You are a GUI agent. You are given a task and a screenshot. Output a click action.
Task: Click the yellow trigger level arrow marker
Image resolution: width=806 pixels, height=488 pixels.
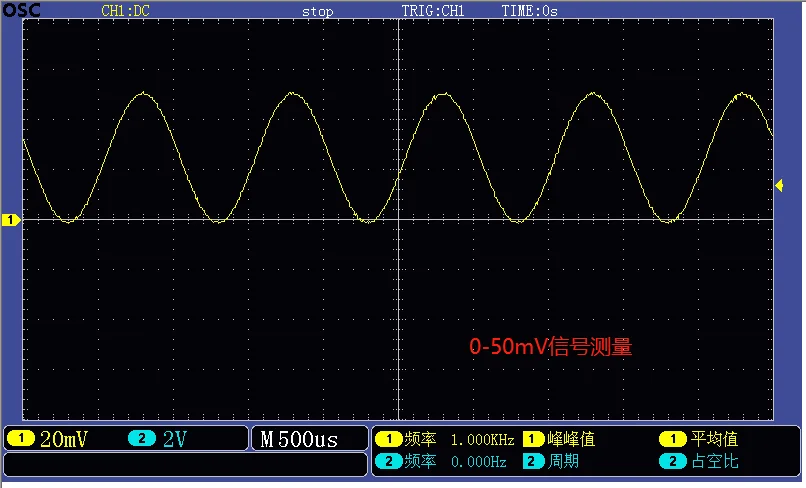click(779, 185)
